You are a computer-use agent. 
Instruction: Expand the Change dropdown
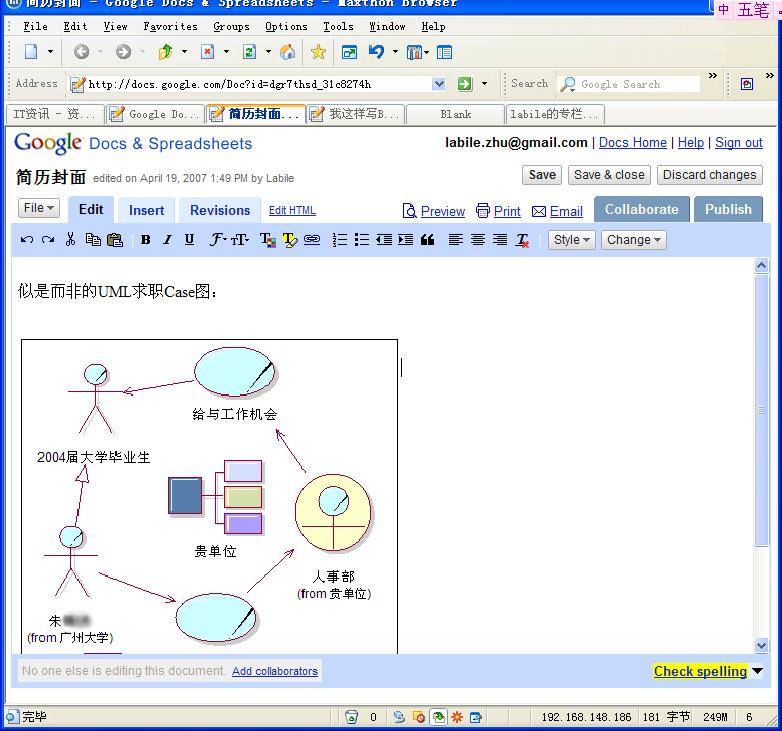tap(633, 240)
